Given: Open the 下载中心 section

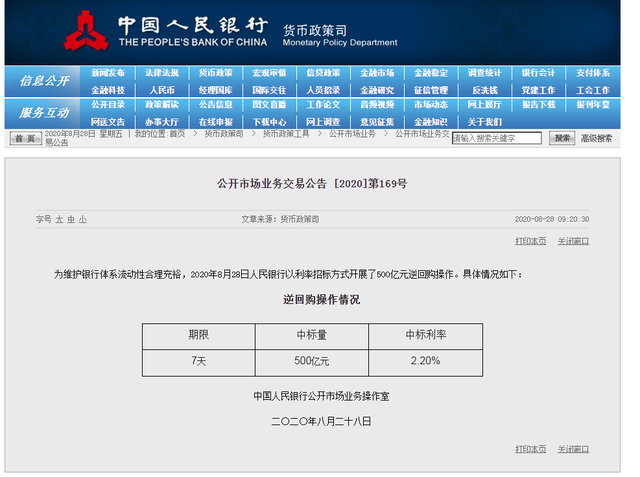Looking at the screenshot, I should pos(269,122).
